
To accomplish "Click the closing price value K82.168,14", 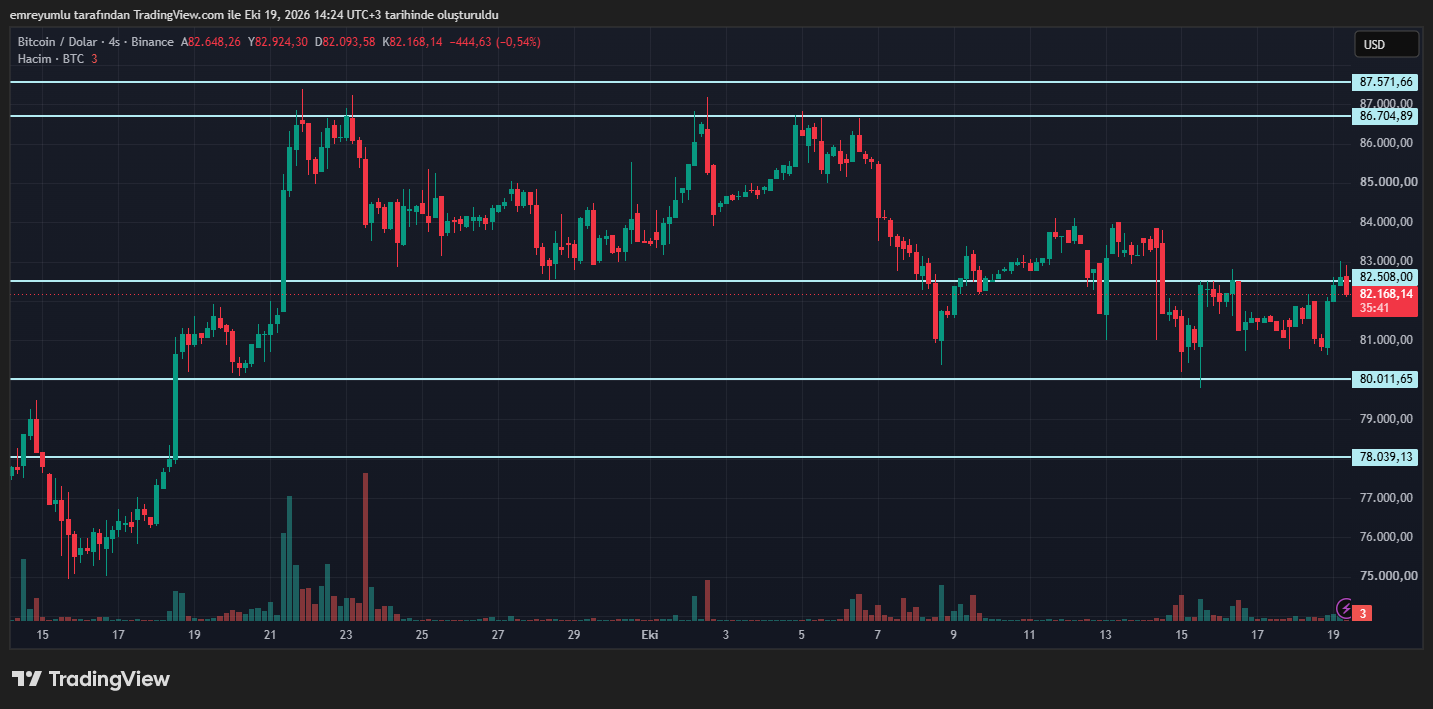I will (x=412, y=42).
